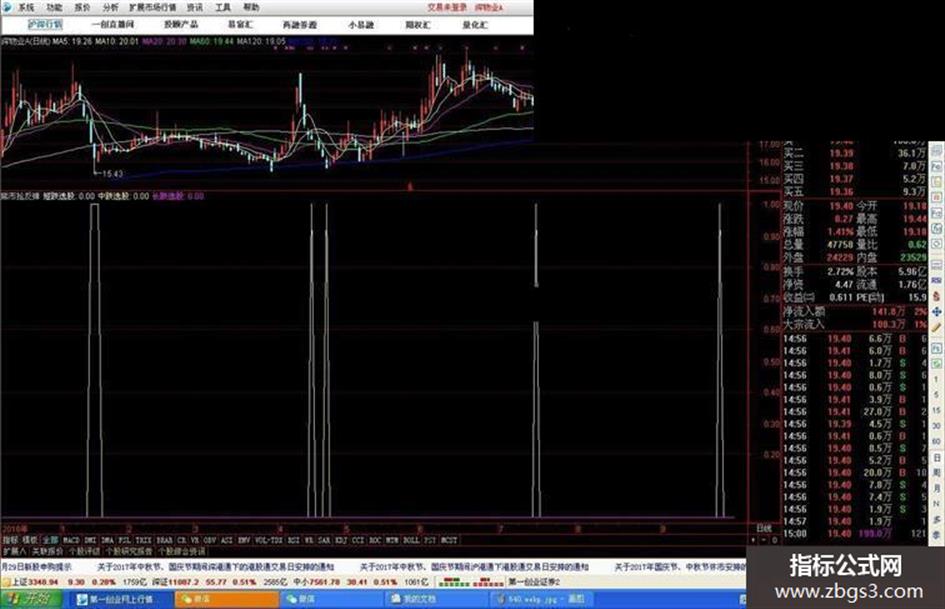Select the RSI indicator tab
This screenshot has height=609, width=945.
point(292,540)
